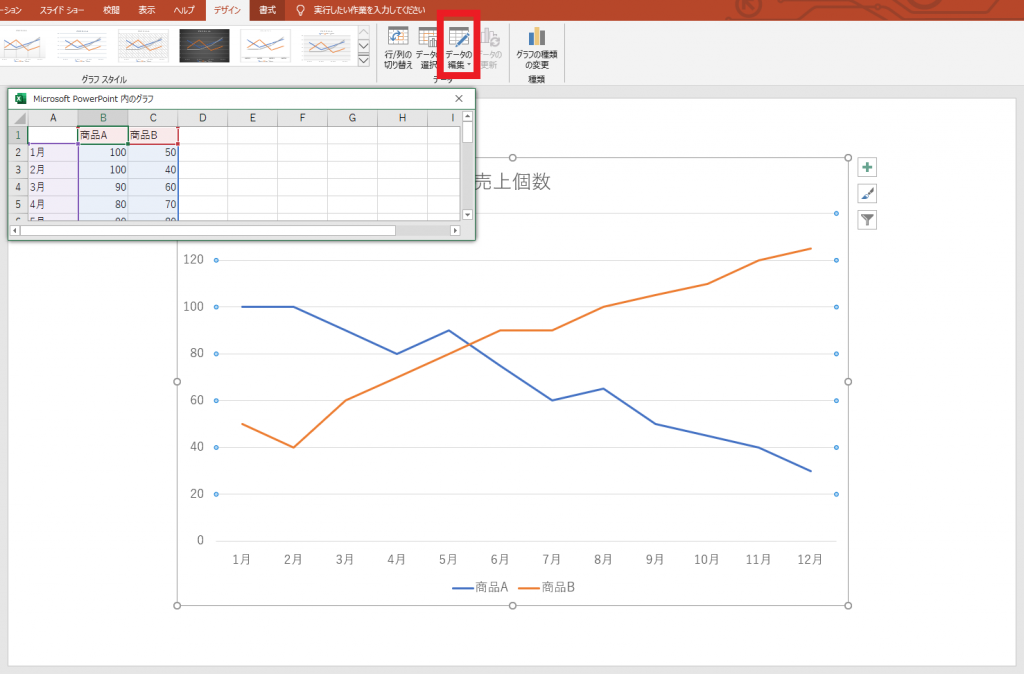The height and width of the screenshot is (674, 1024).
Task: Click the 行/列の切り替え icon
Action: [397, 38]
